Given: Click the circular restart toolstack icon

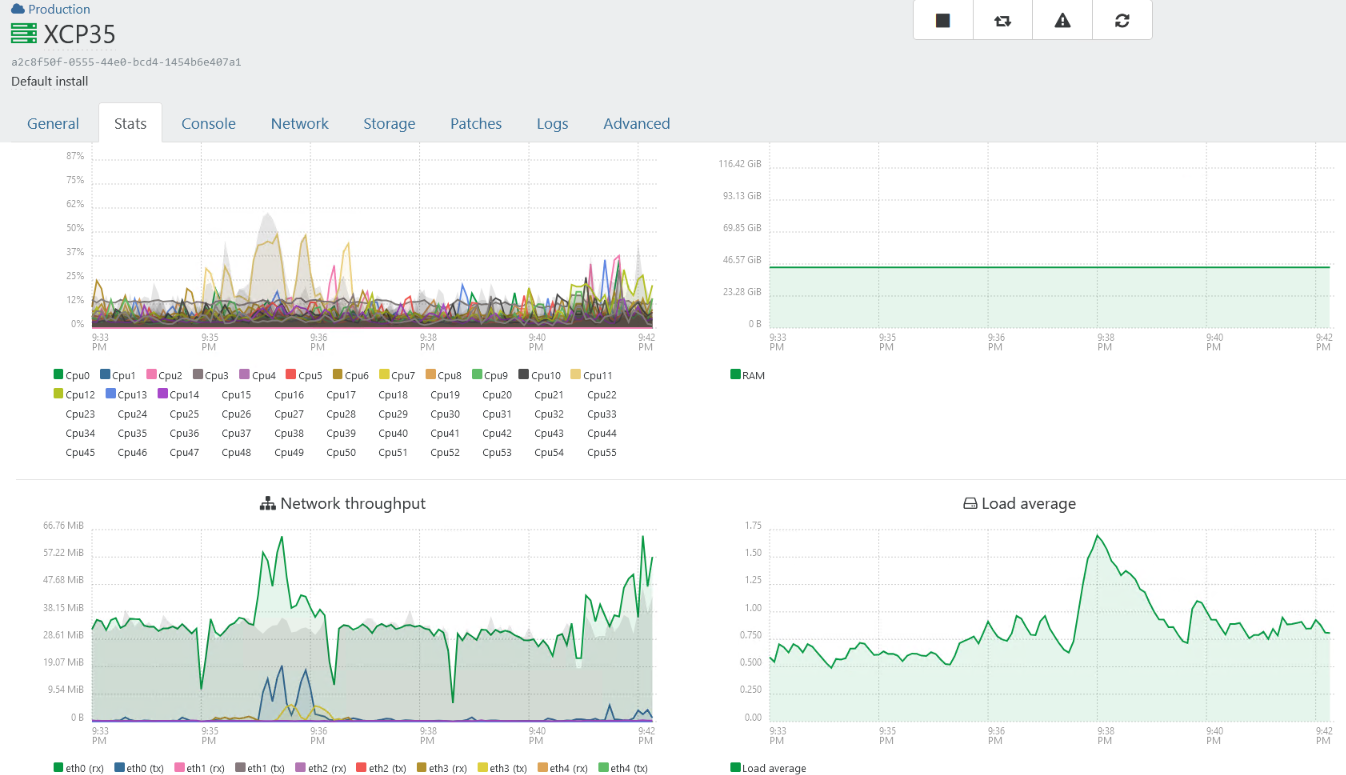Looking at the screenshot, I should click(x=1122, y=20).
